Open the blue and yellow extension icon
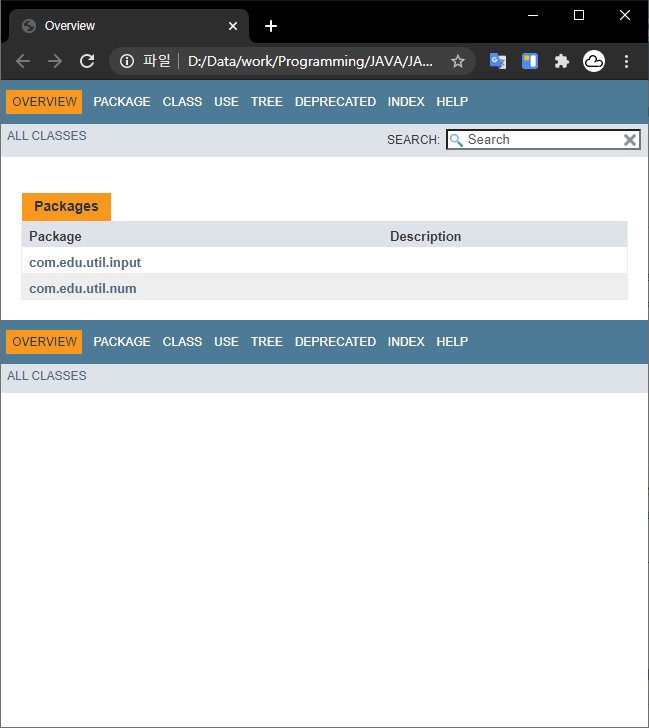The width and height of the screenshot is (649, 728). tap(530, 61)
